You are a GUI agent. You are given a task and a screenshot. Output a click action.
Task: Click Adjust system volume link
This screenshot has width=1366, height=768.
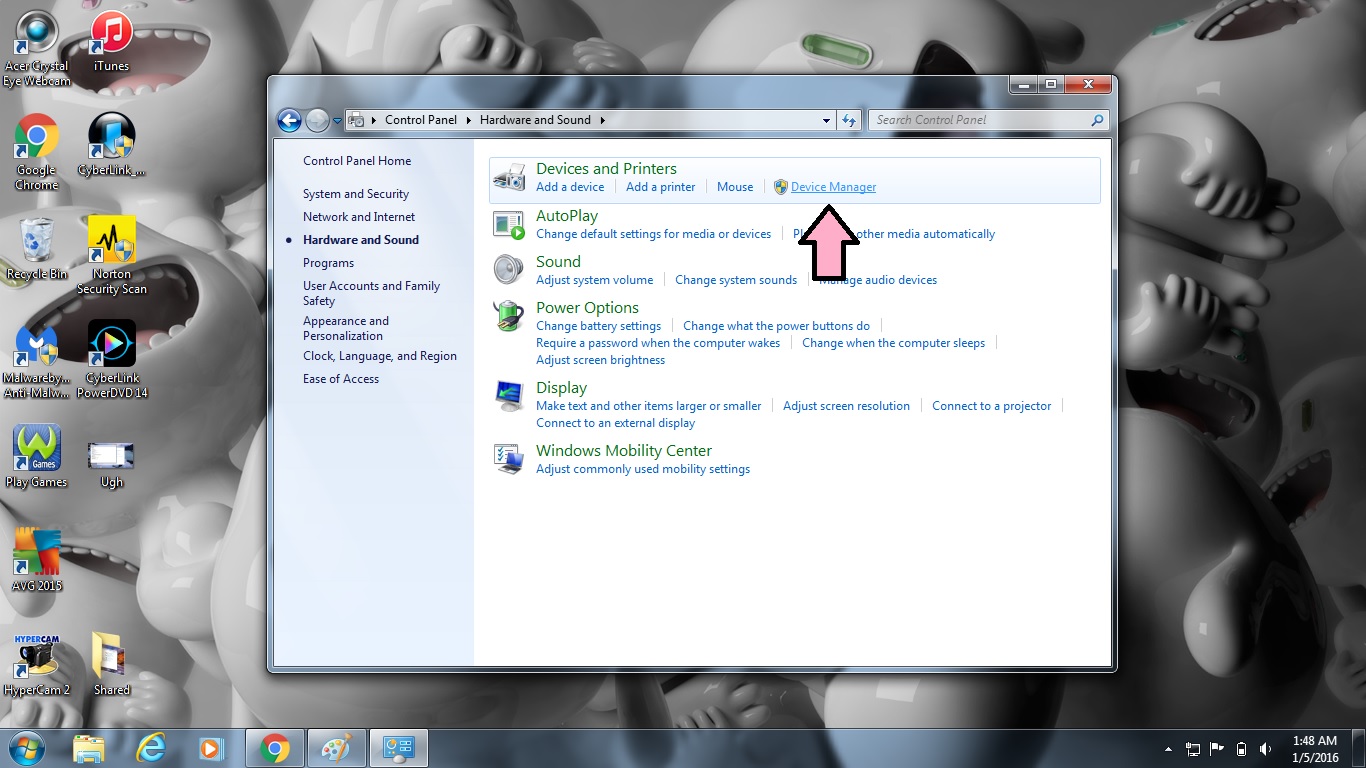point(594,280)
